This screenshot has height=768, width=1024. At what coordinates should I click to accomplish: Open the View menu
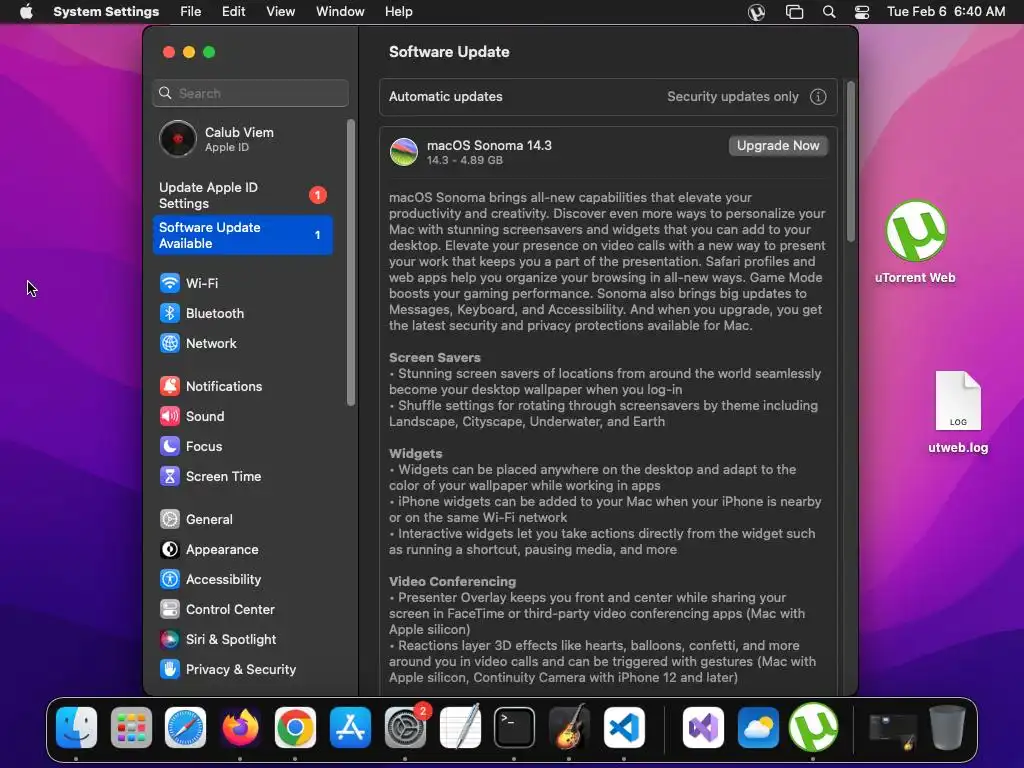[x=280, y=12]
